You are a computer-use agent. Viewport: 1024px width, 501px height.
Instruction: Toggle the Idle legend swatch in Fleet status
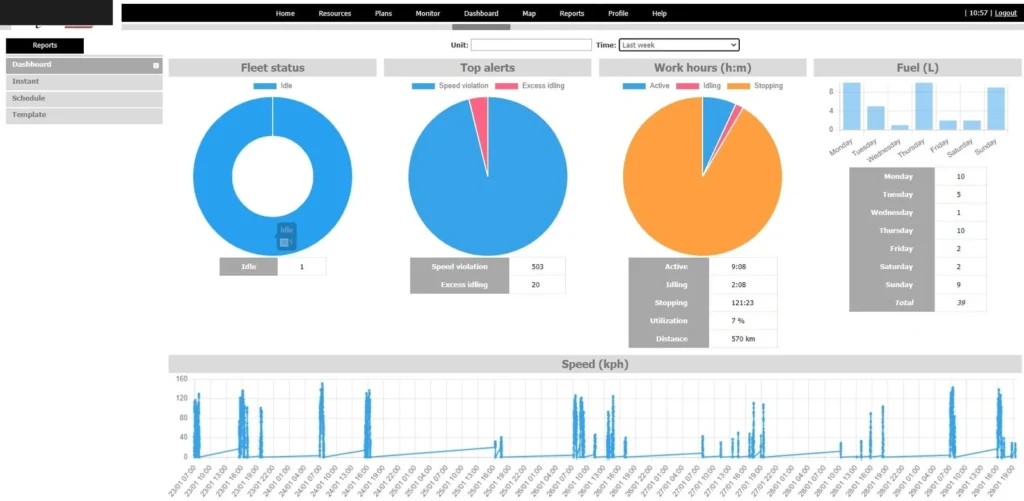[265, 86]
